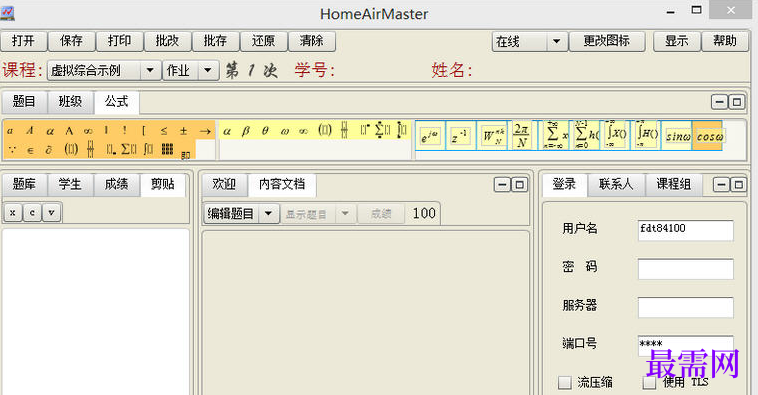Viewport: 758px width, 395px height.
Task: Click the 打开 button
Action: click(23, 41)
